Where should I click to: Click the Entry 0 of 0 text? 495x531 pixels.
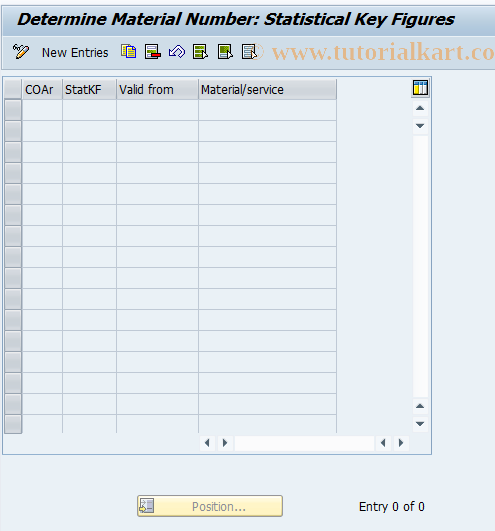pos(391,507)
